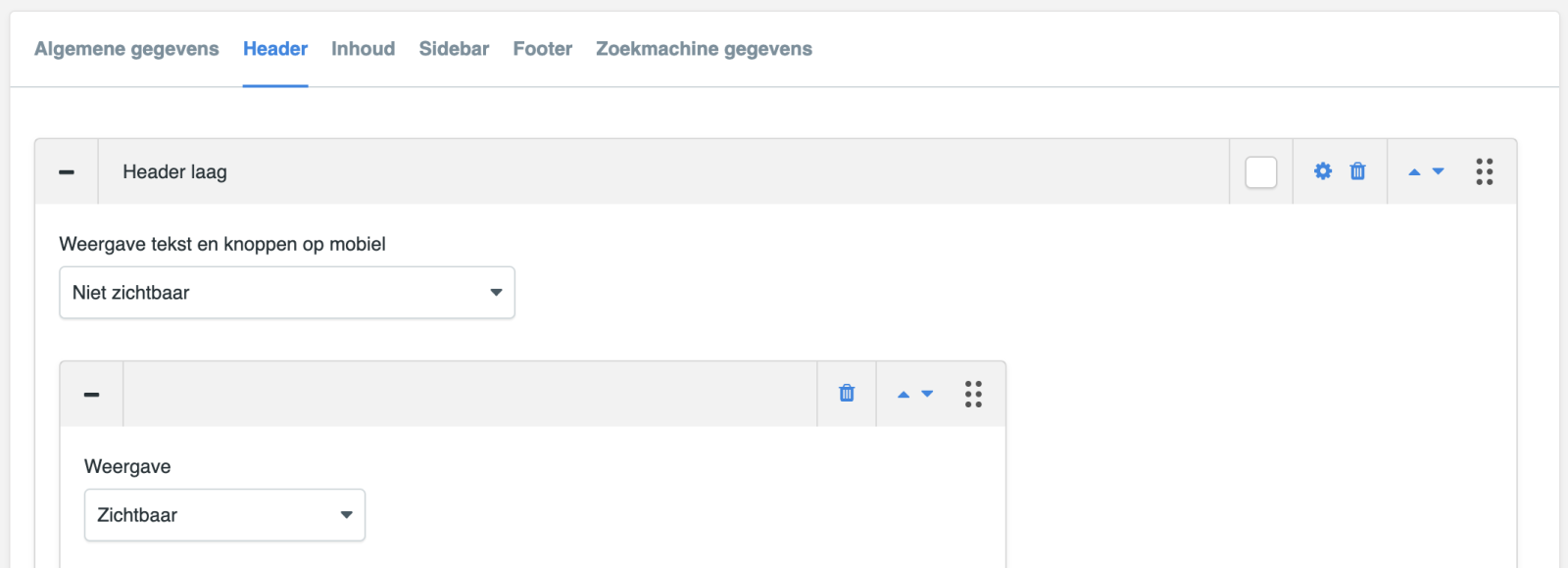Move Header laag block up

click(x=1414, y=171)
